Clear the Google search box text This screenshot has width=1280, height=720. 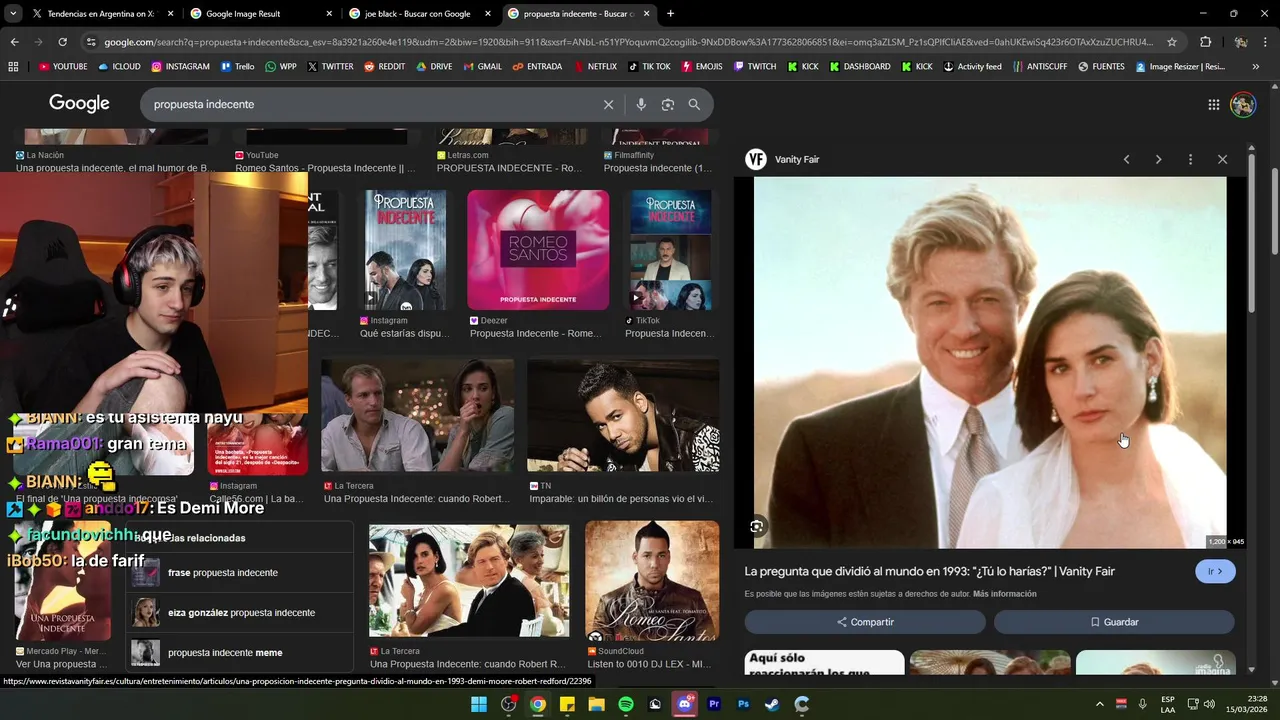coord(608,104)
